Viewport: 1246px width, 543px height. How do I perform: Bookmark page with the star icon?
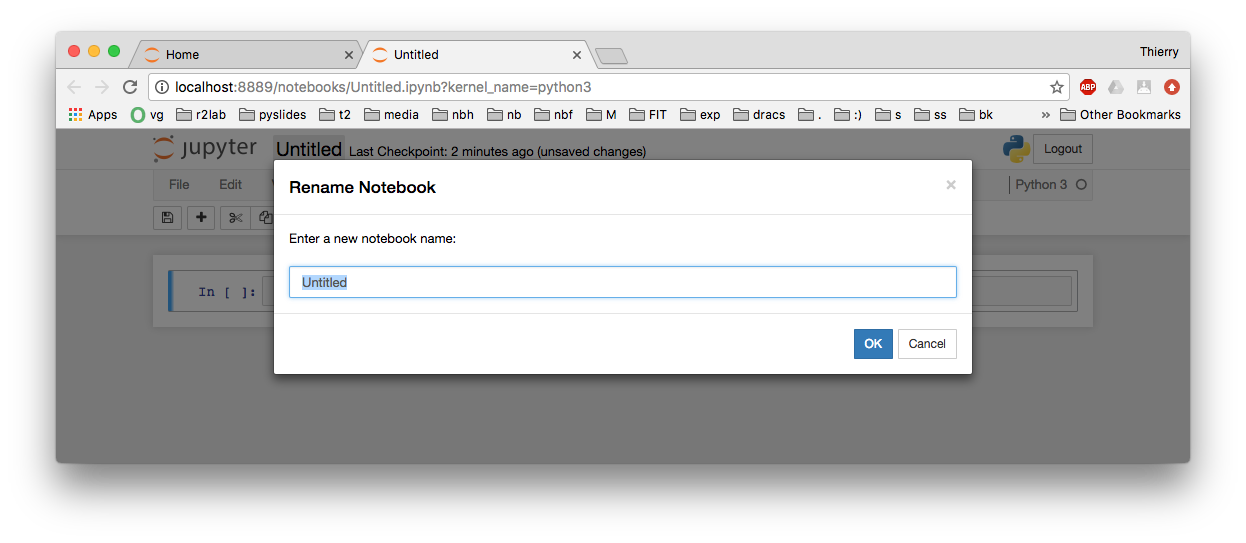(x=1056, y=87)
